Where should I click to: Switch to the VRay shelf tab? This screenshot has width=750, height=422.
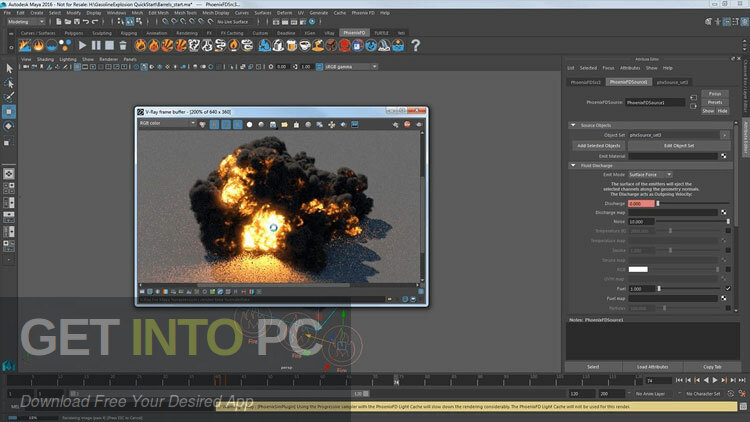point(329,33)
